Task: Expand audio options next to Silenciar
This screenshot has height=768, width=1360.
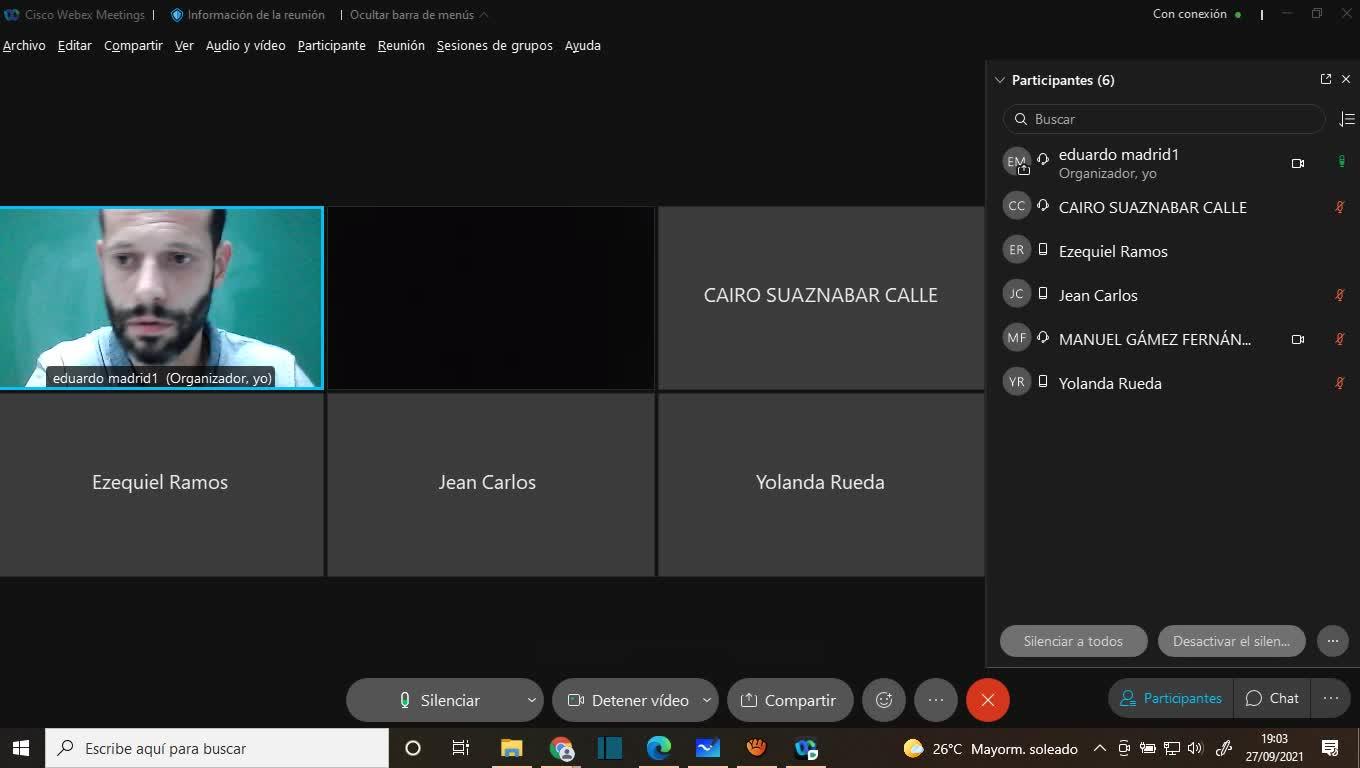Action: coord(532,700)
